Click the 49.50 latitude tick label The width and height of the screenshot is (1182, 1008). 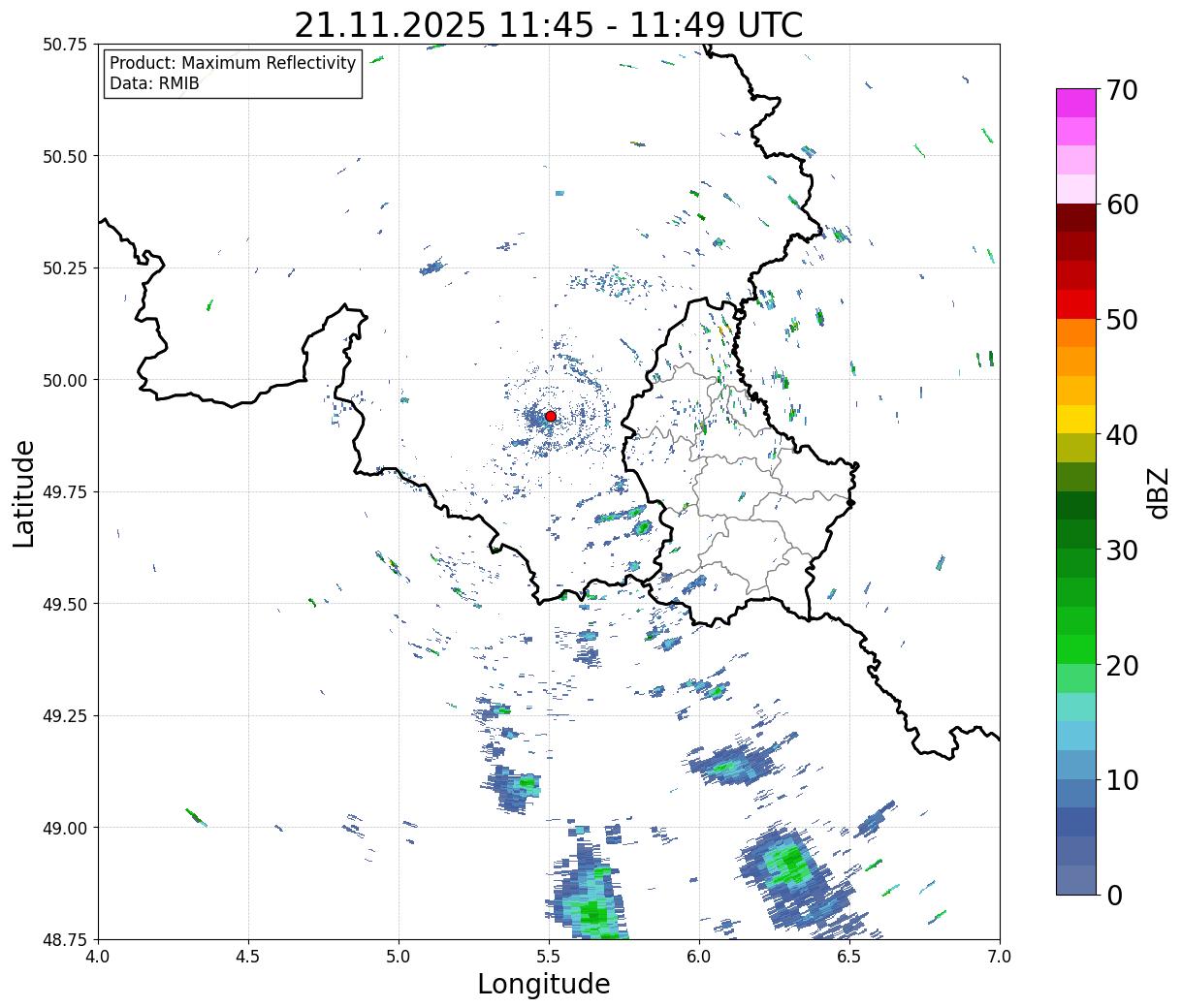[x=65, y=604]
